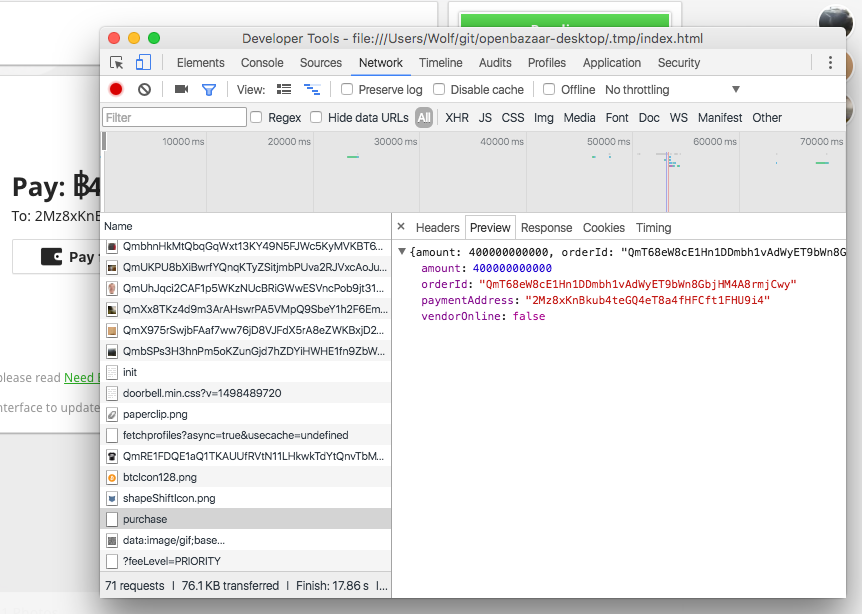Click the overview timeline left handle
862x614 pixels.
[104, 141]
